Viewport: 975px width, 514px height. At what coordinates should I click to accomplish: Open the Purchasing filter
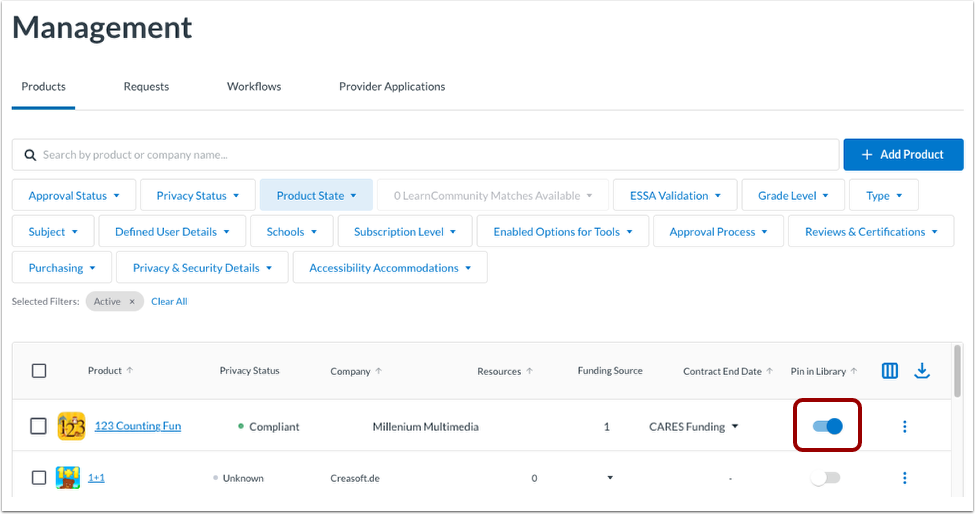point(62,268)
